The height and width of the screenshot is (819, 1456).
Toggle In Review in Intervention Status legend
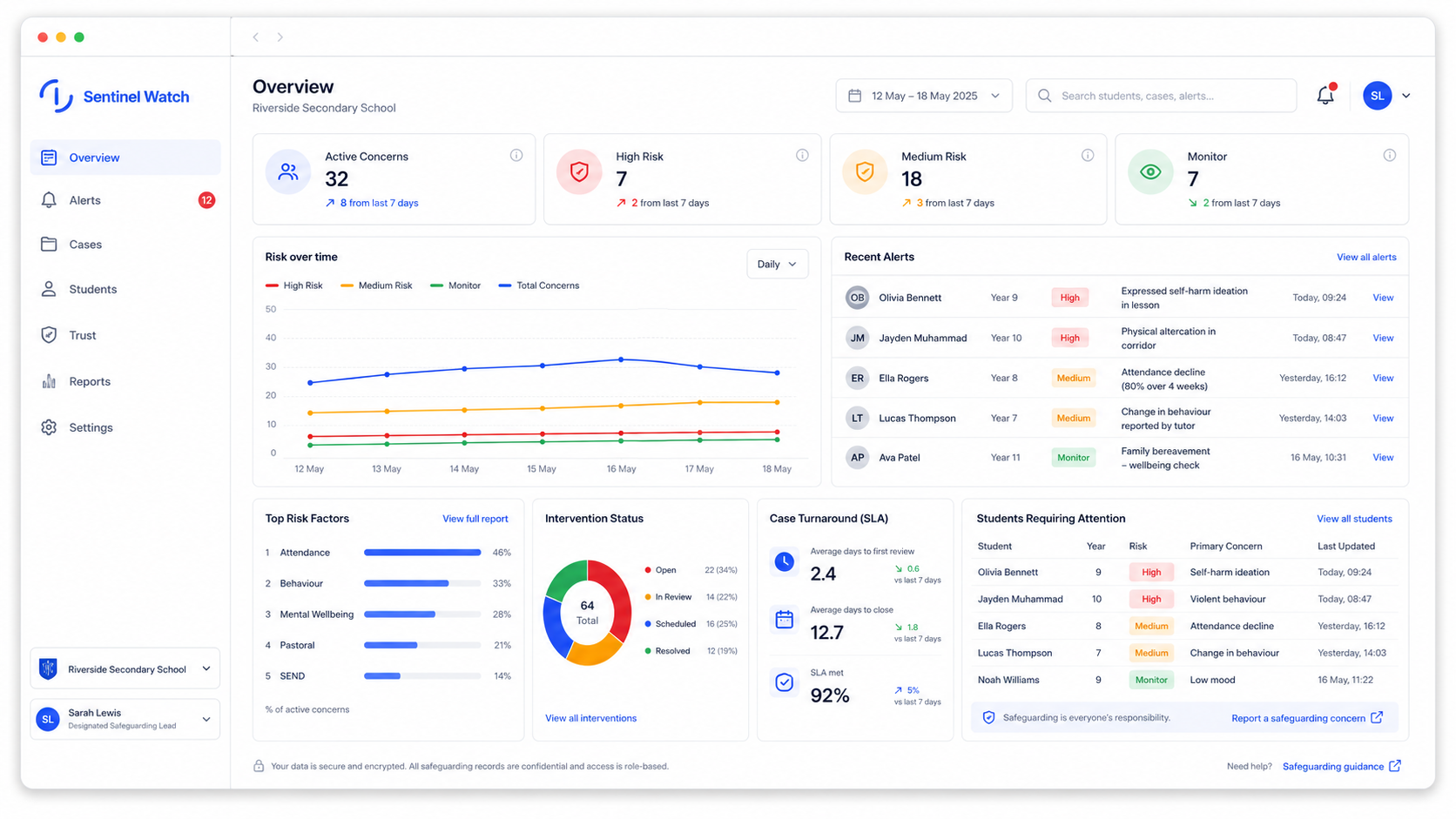coord(691,597)
